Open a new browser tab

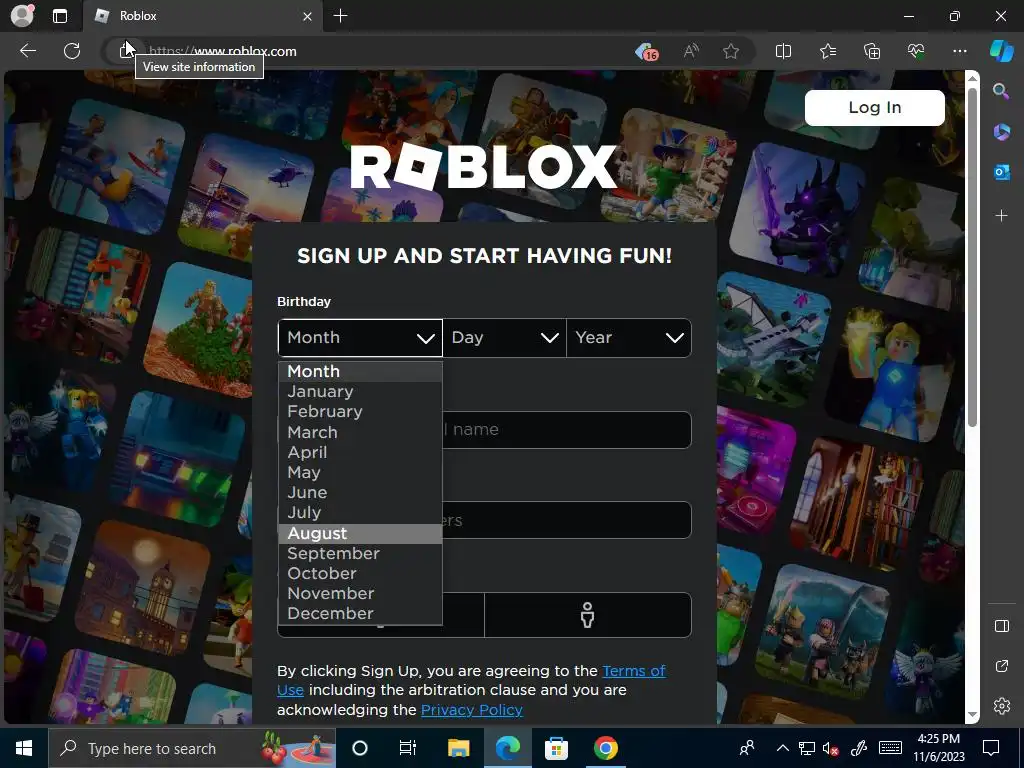coord(340,16)
